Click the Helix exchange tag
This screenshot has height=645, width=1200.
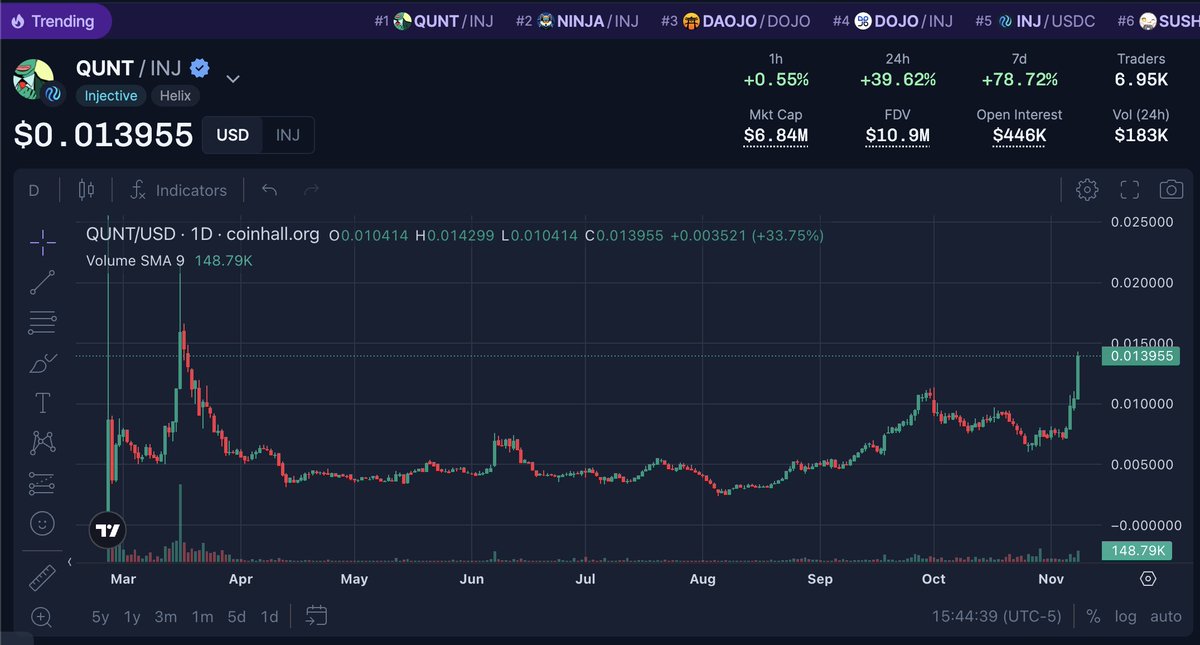[176, 96]
